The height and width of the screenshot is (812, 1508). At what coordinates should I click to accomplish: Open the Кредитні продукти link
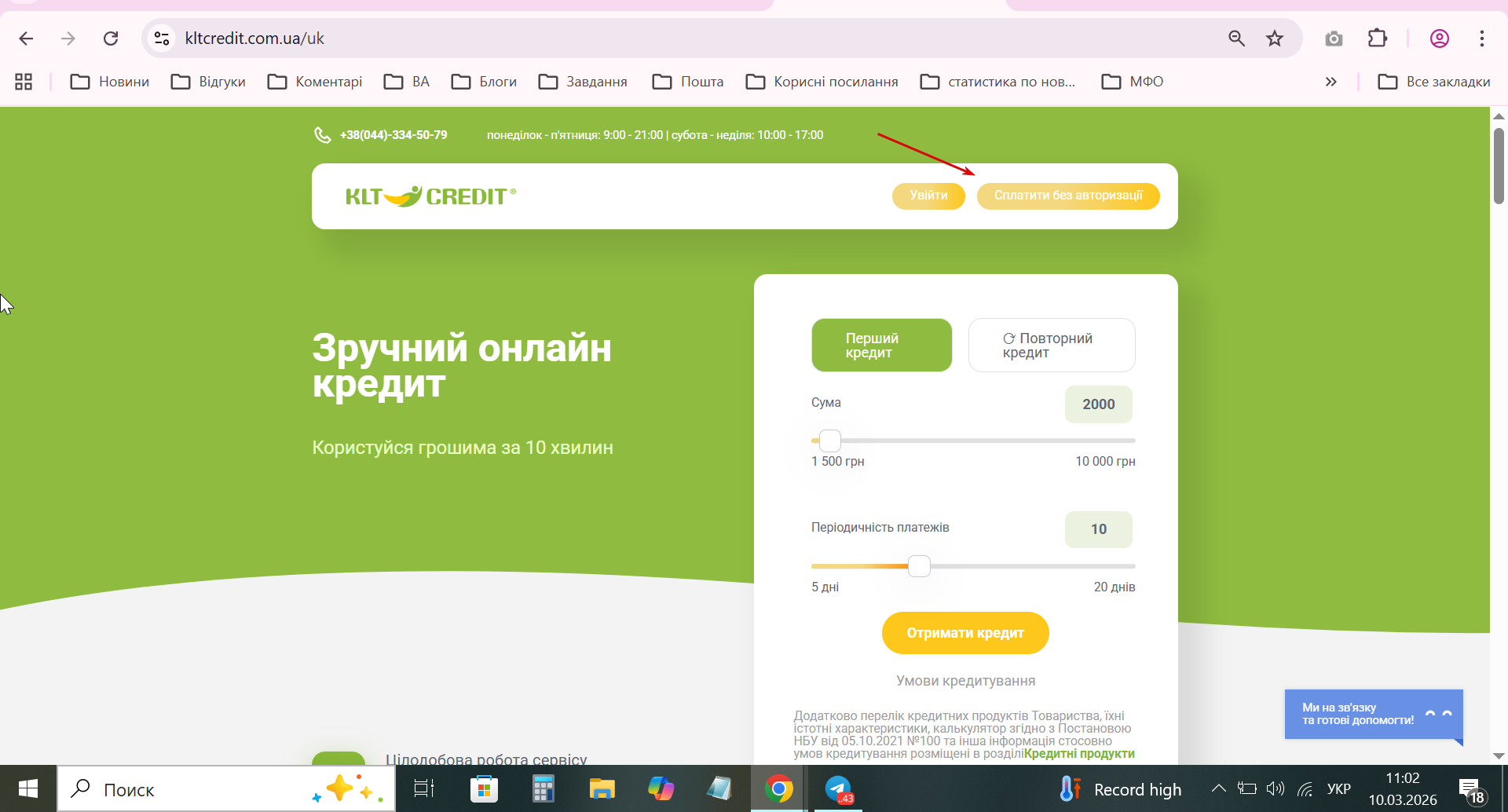1079,754
